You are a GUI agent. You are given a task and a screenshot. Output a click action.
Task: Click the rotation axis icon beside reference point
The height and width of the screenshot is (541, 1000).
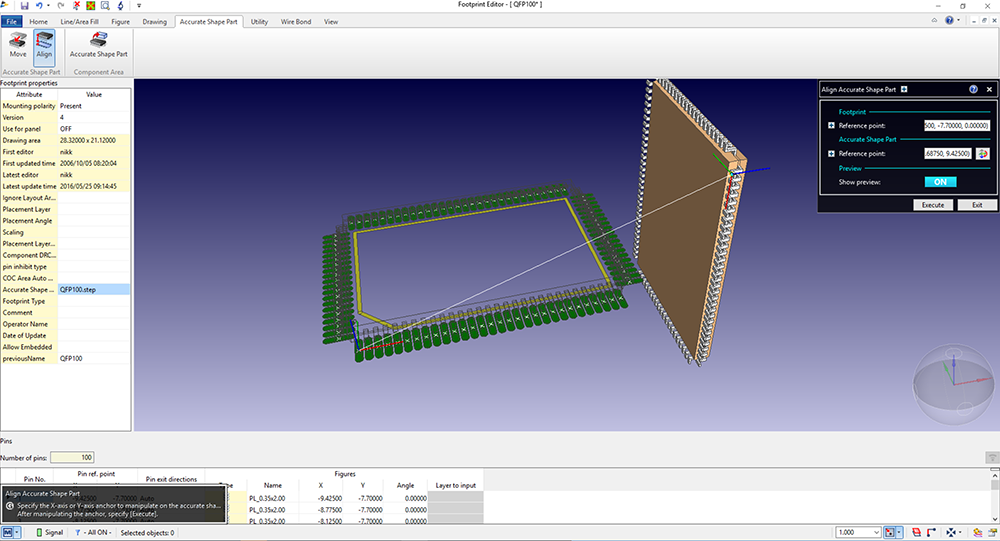(x=982, y=154)
